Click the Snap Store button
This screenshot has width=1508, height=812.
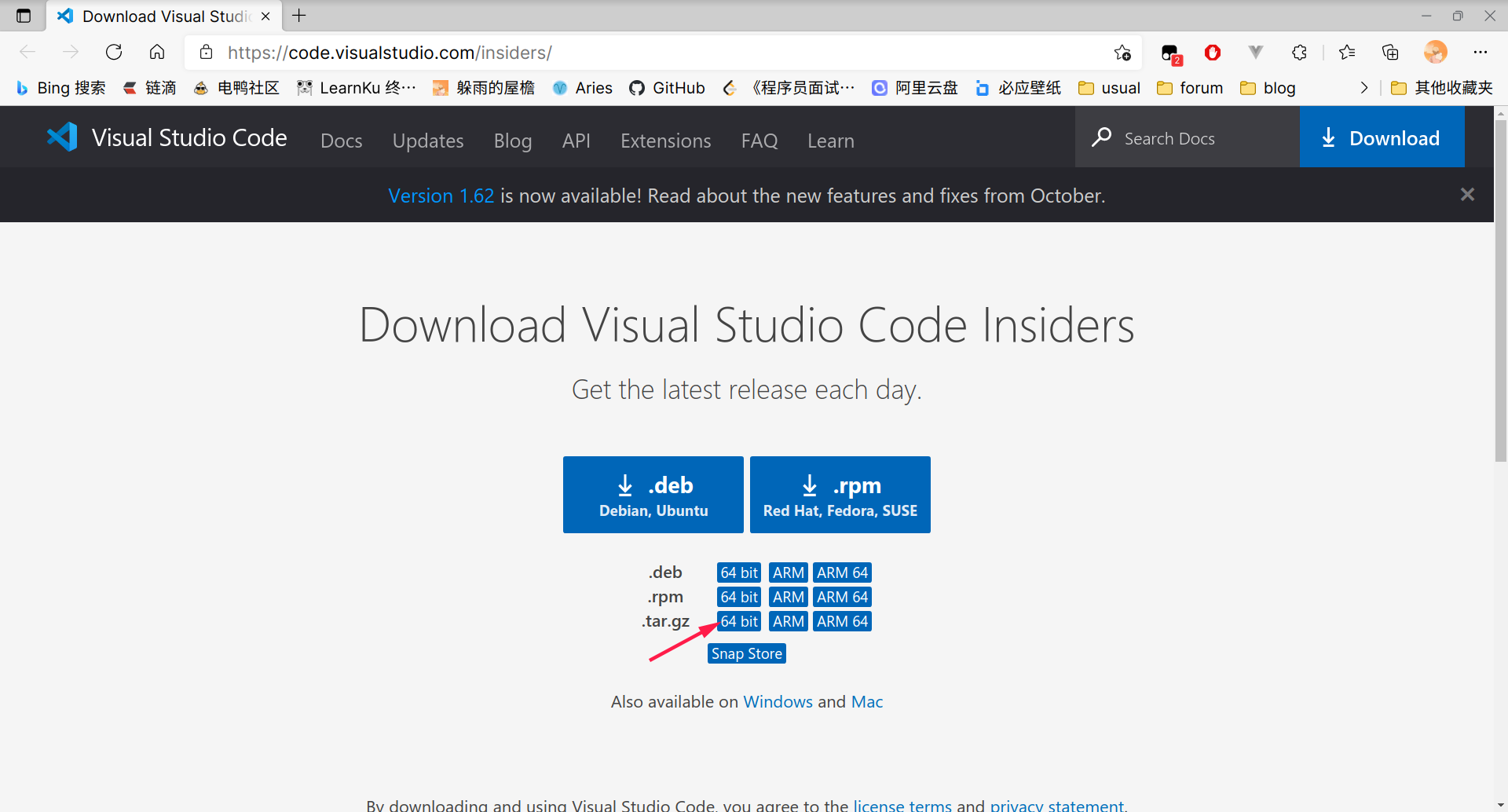click(747, 653)
